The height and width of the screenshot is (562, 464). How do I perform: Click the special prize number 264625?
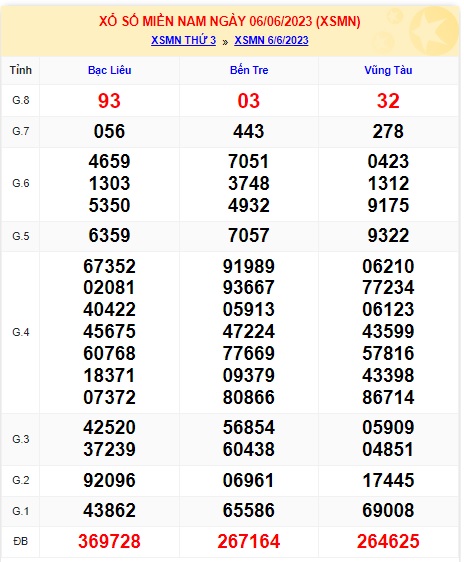tap(388, 542)
